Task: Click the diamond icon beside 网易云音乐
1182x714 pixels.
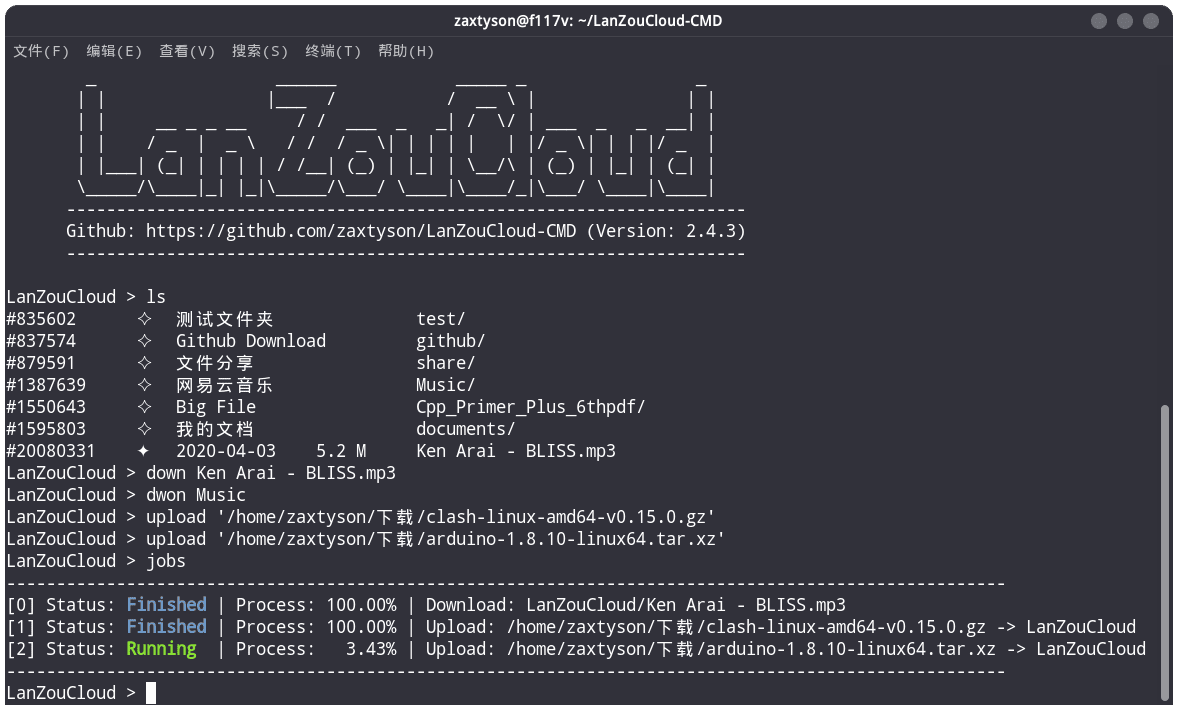Action: (x=144, y=385)
